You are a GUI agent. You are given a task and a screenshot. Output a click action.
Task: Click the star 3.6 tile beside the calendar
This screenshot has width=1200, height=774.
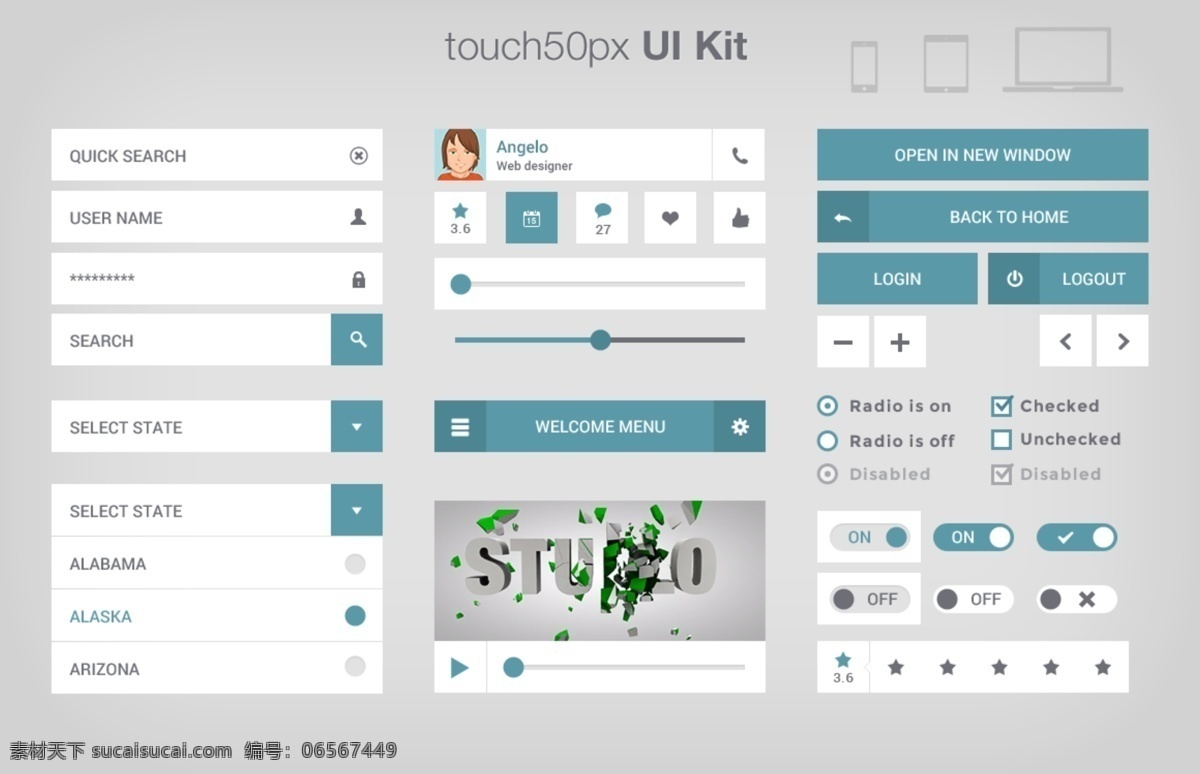460,218
